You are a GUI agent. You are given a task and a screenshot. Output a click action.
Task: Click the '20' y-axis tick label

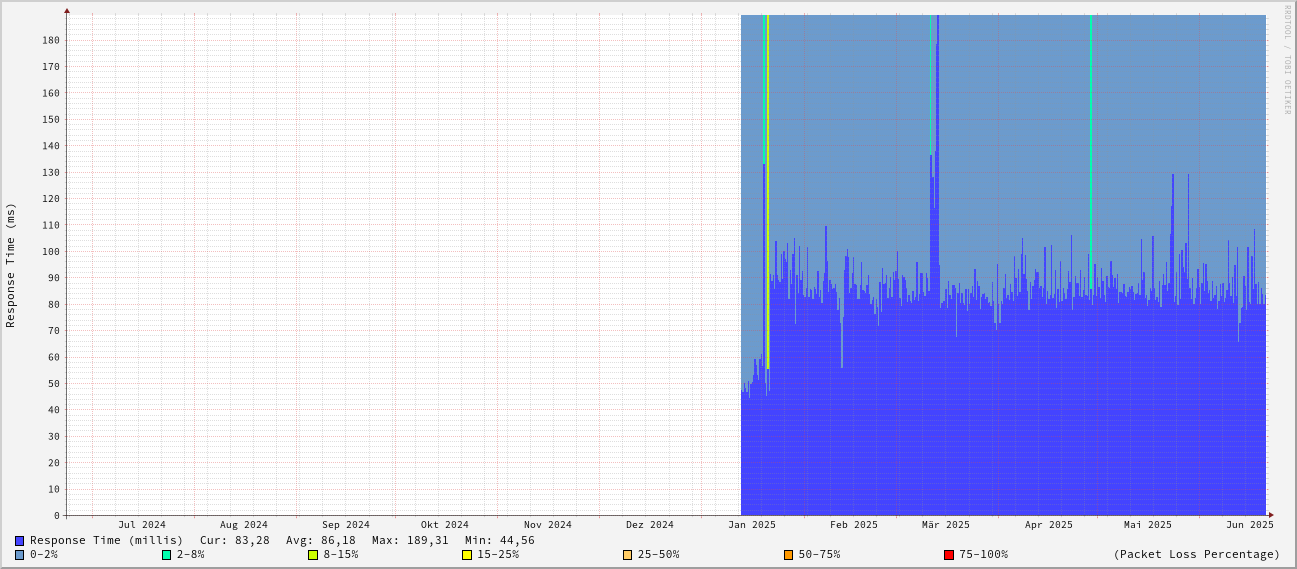53,463
